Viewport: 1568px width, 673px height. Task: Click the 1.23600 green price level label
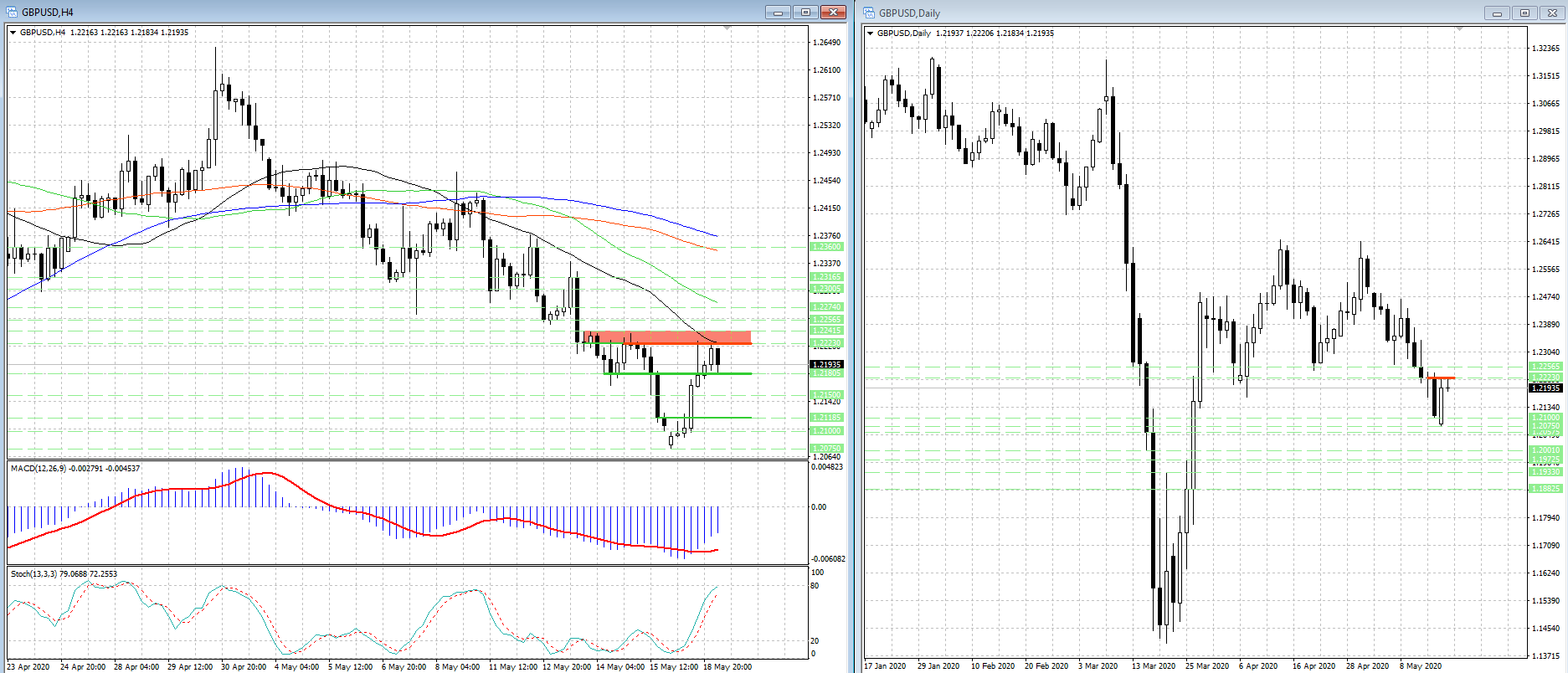click(x=826, y=247)
